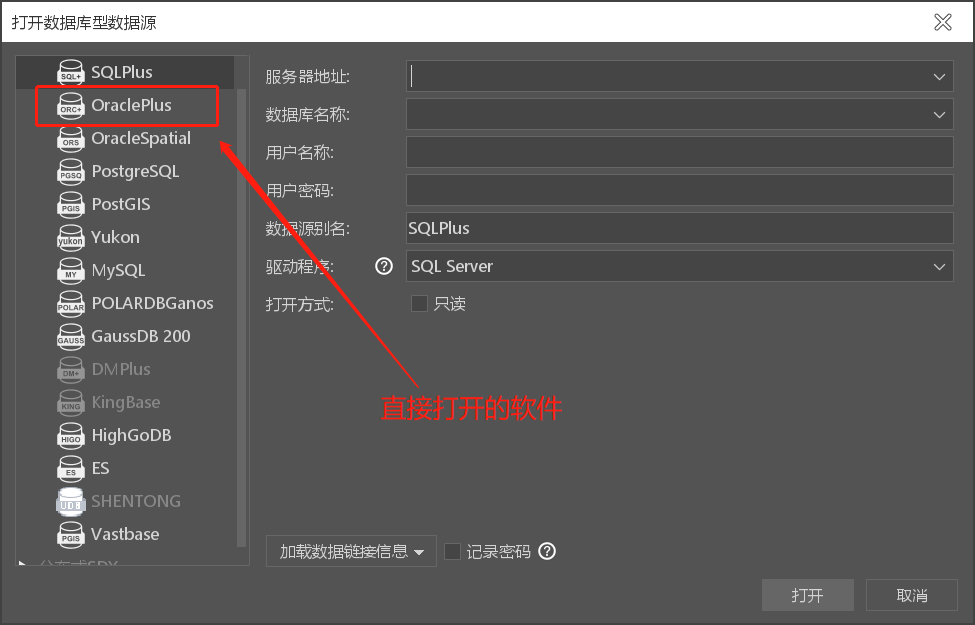Pick the OracleSpatial database icon
This screenshot has height=625, width=975.
pos(70,138)
